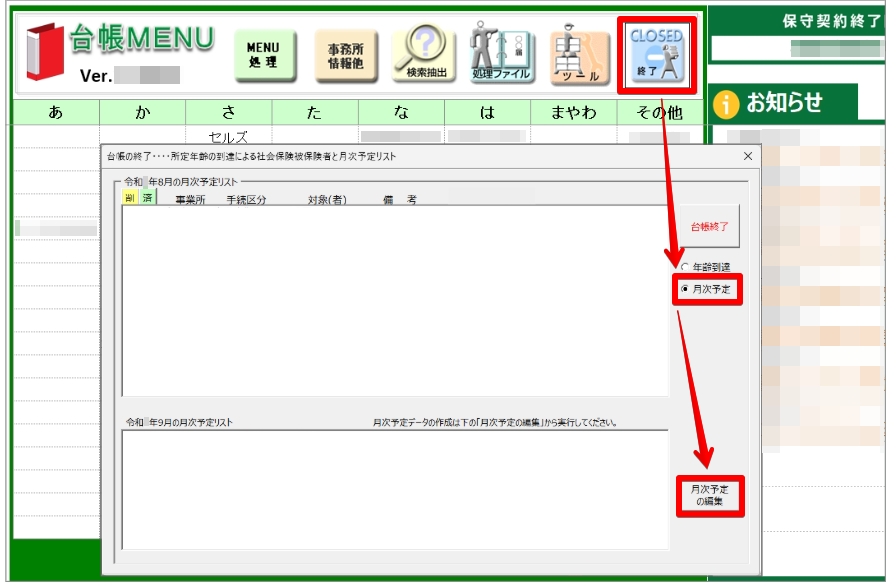
Task: Switch to the さ tab
Action: point(229,113)
